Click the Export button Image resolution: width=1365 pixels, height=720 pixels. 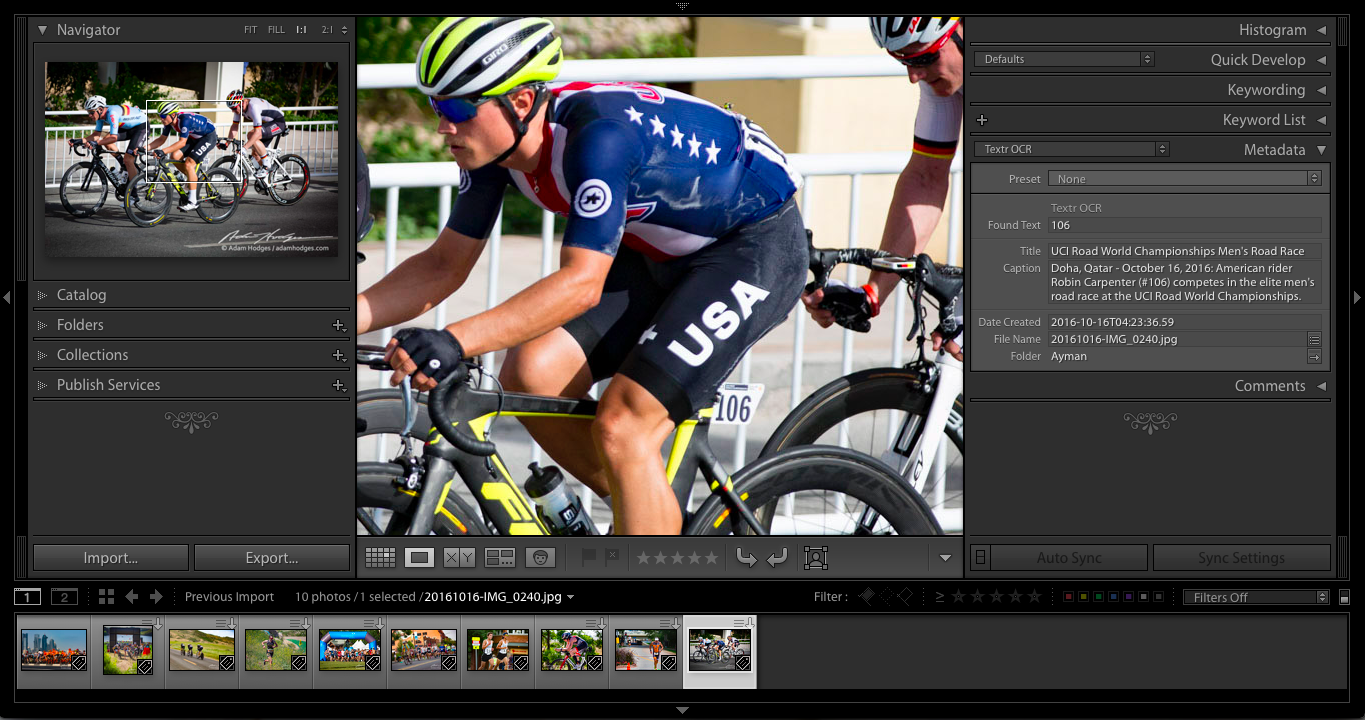(272, 558)
